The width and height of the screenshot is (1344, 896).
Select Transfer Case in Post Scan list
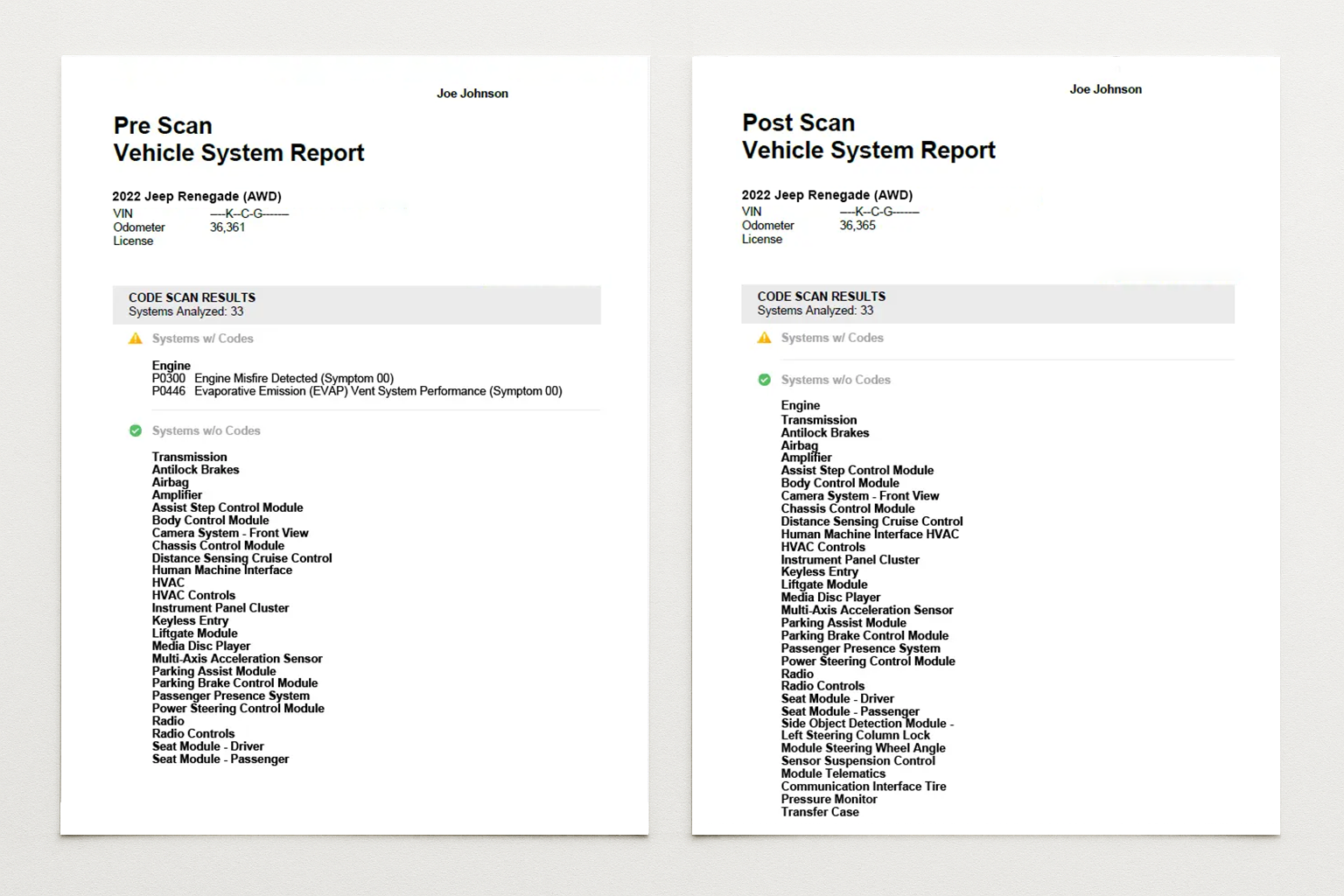[820, 812]
